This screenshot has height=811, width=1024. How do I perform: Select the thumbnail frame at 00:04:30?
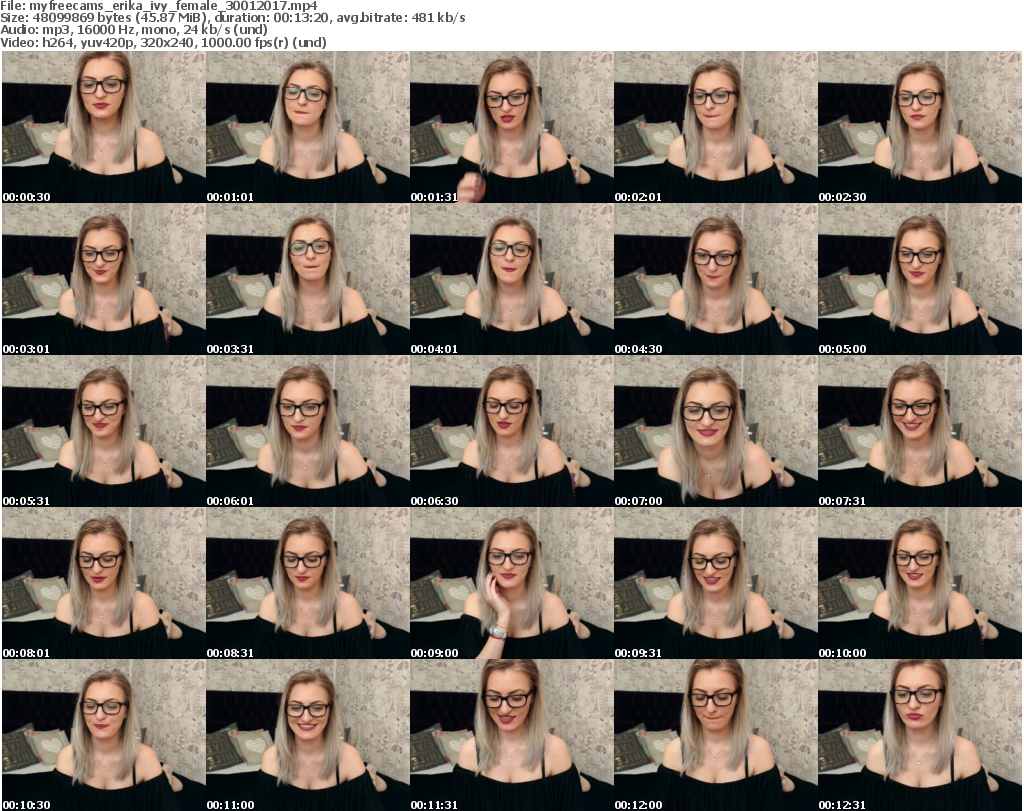click(716, 279)
